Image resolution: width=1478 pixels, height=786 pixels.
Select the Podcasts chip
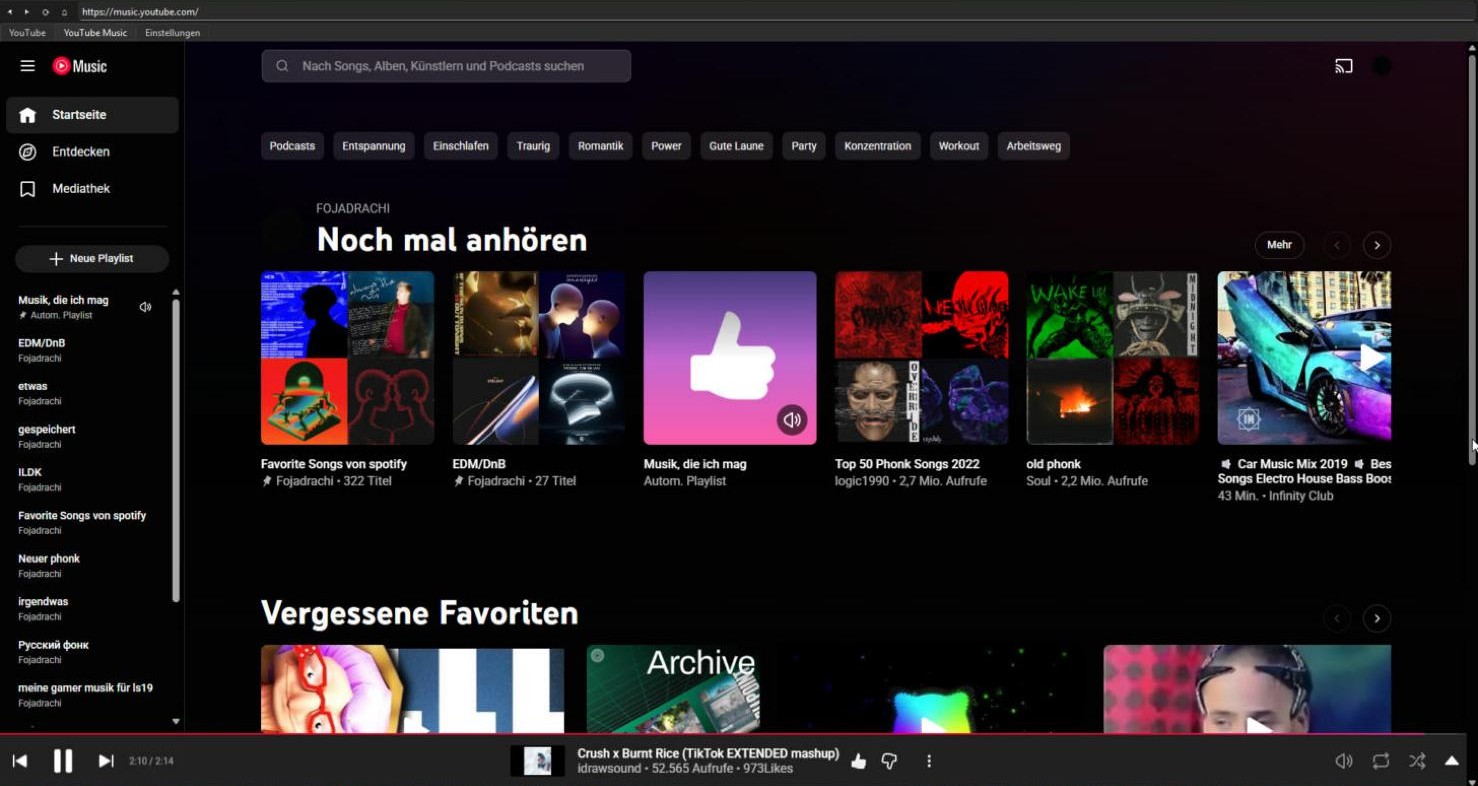pos(292,146)
